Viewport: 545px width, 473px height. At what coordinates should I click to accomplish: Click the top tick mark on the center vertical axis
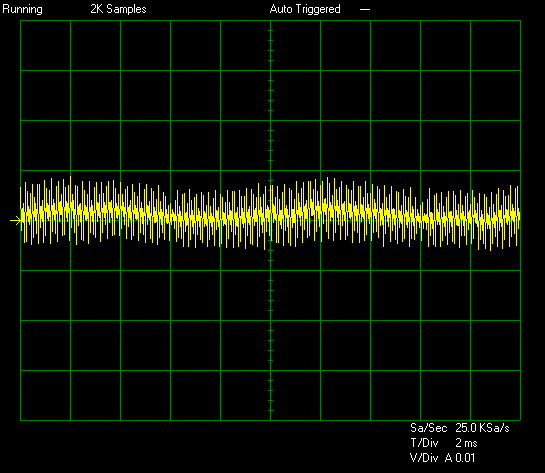point(270,31)
